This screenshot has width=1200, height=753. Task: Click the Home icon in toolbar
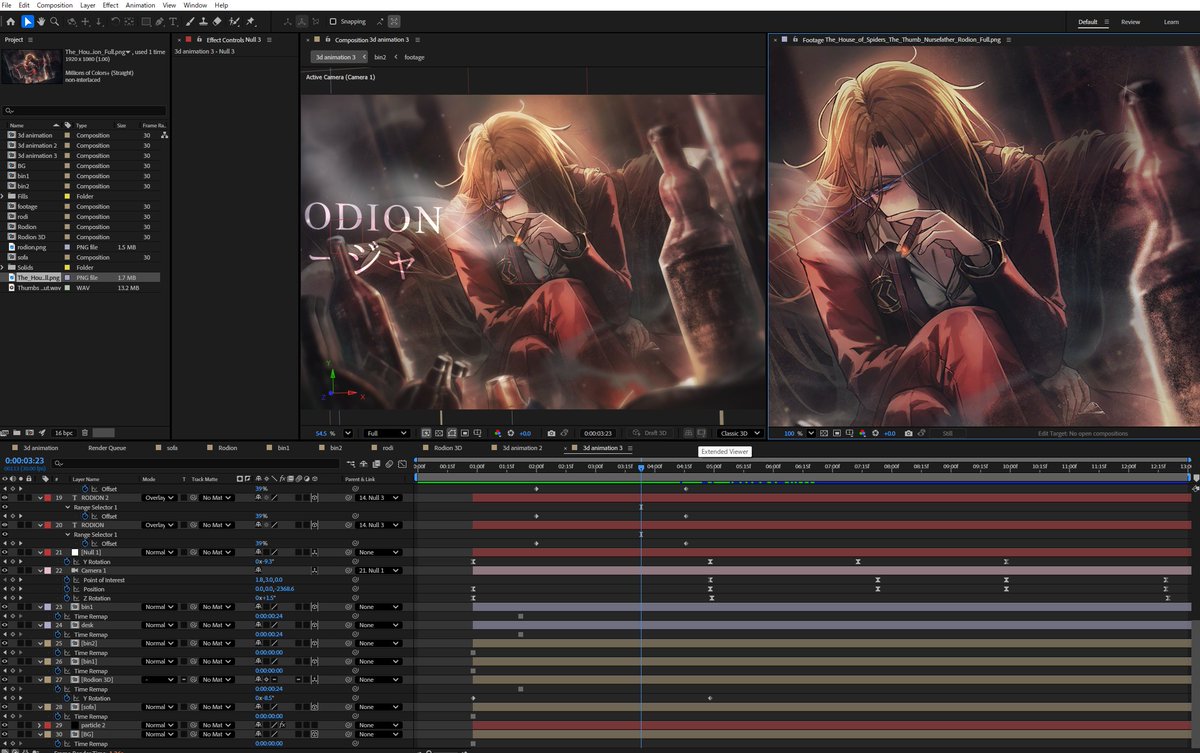pos(10,21)
